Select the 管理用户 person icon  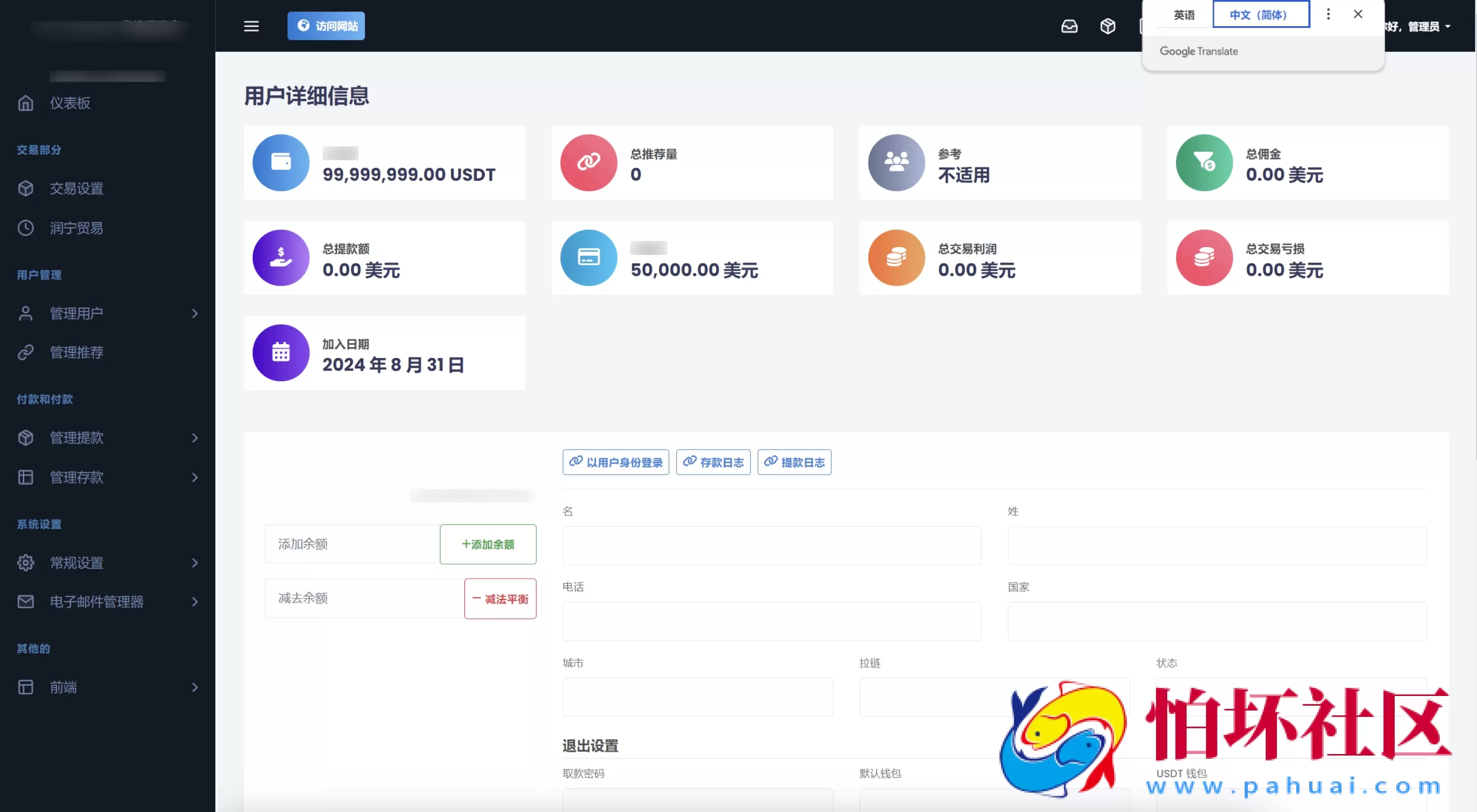click(25, 313)
